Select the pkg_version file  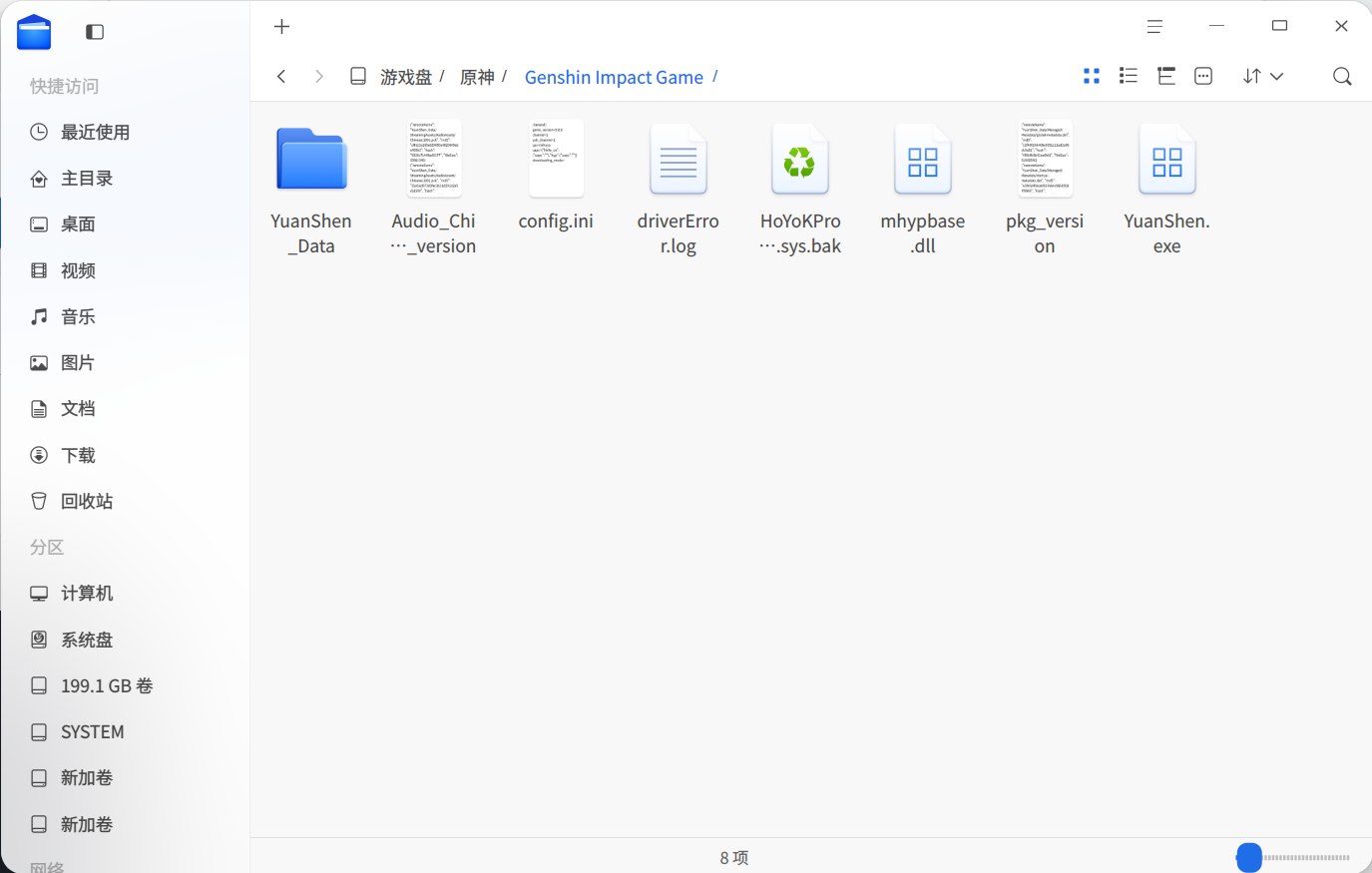coord(1045,190)
